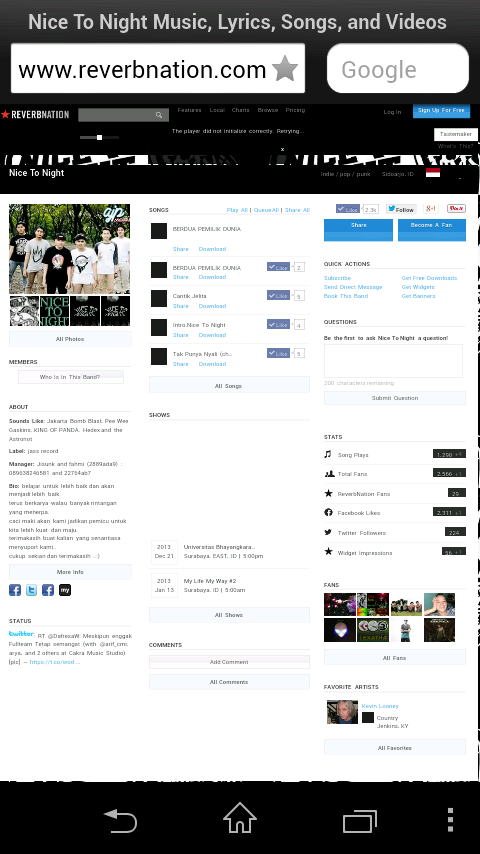Click Facebook Like beside Share button
The width and height of the screenshot is (480, 854).
[348, 209]
